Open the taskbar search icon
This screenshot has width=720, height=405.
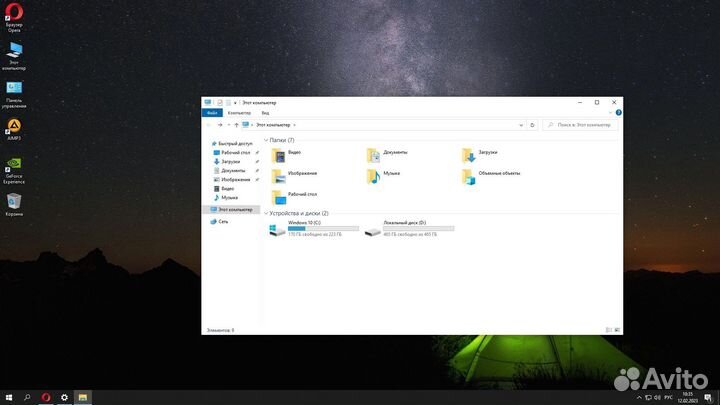(27, 397)
